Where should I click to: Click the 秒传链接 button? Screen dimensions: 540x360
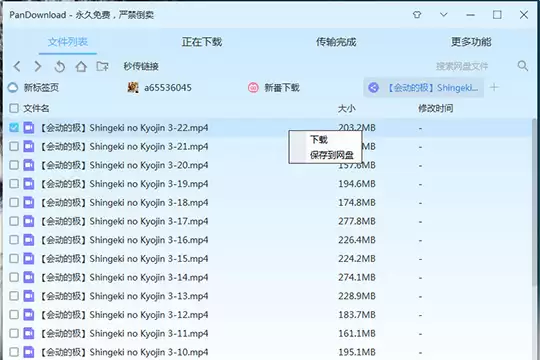tap(141, 66)
